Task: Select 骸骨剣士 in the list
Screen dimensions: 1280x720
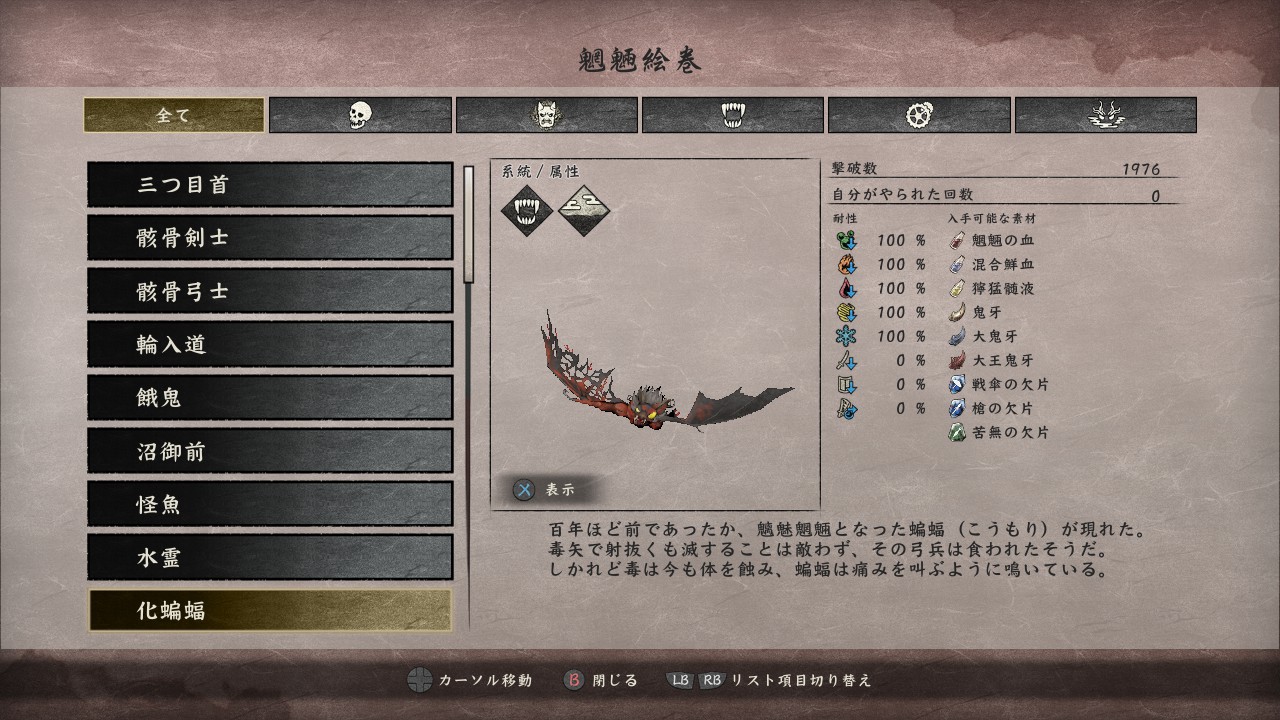Action: [x=270, y=238]
